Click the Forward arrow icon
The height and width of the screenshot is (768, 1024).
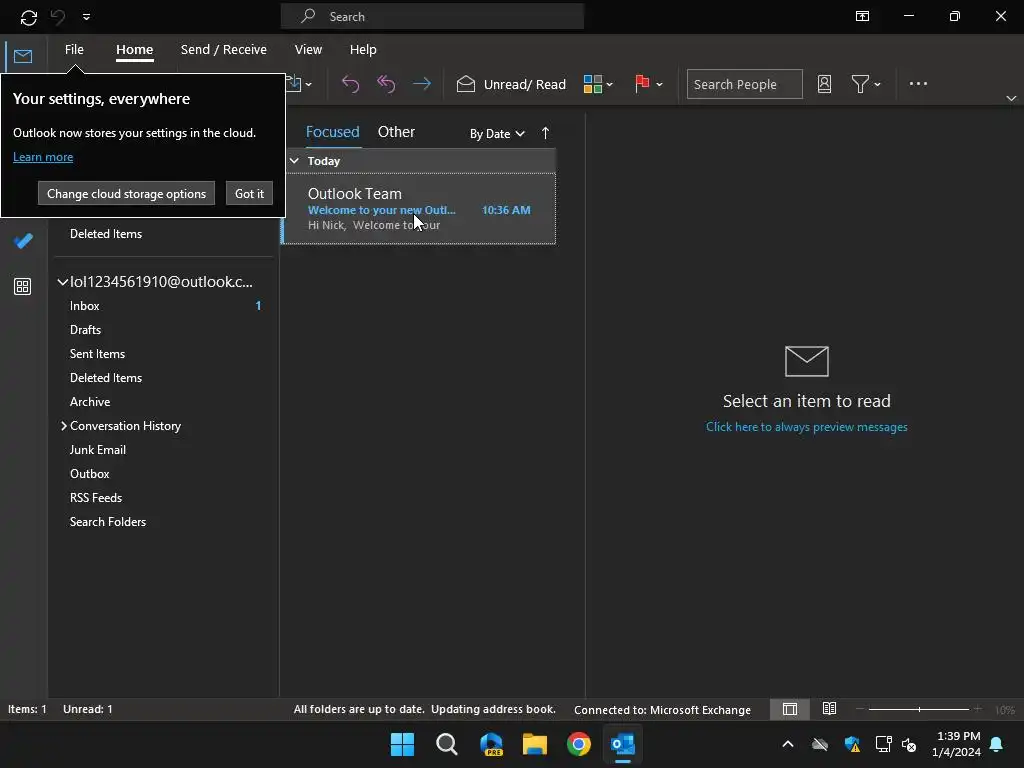tap(422, 84)
